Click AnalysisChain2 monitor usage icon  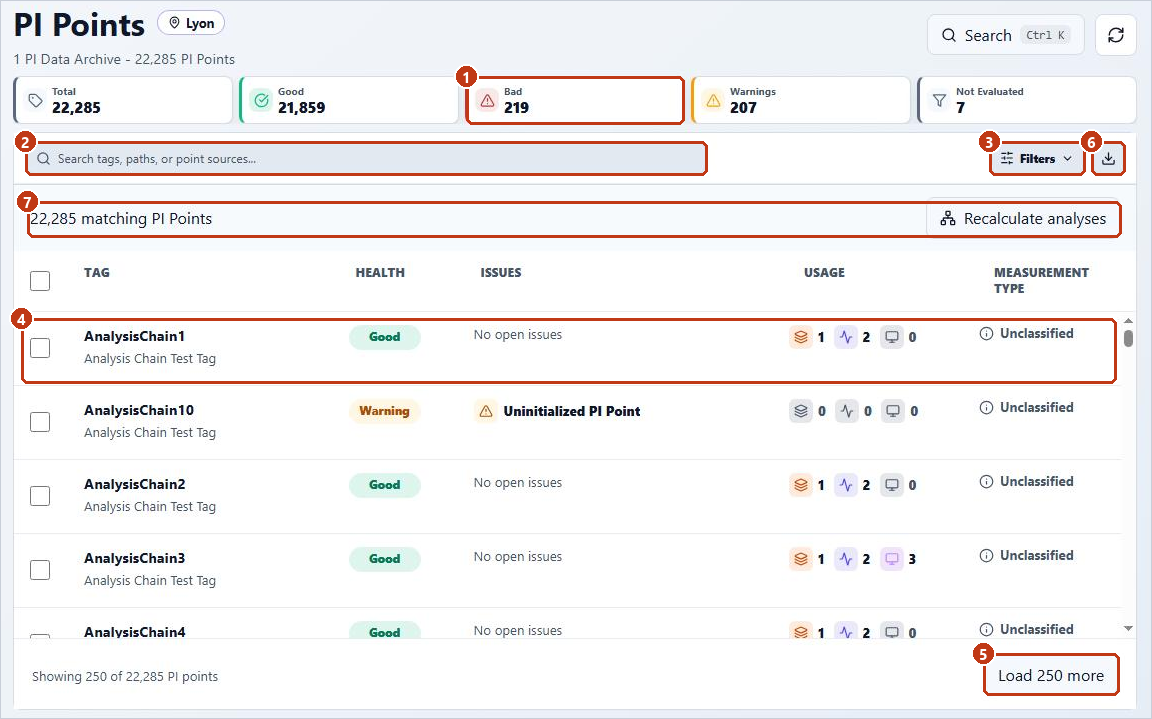click(892, 485)
